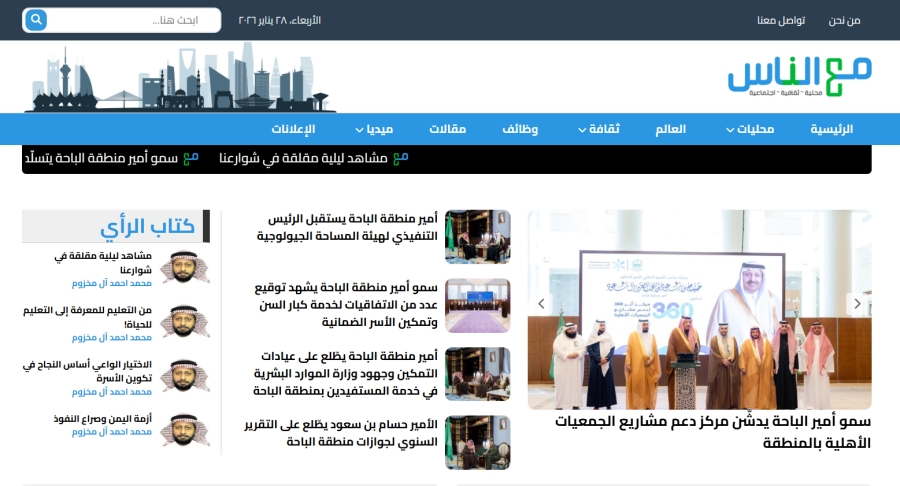Click the من نحن about link

[x=844, y=20]
